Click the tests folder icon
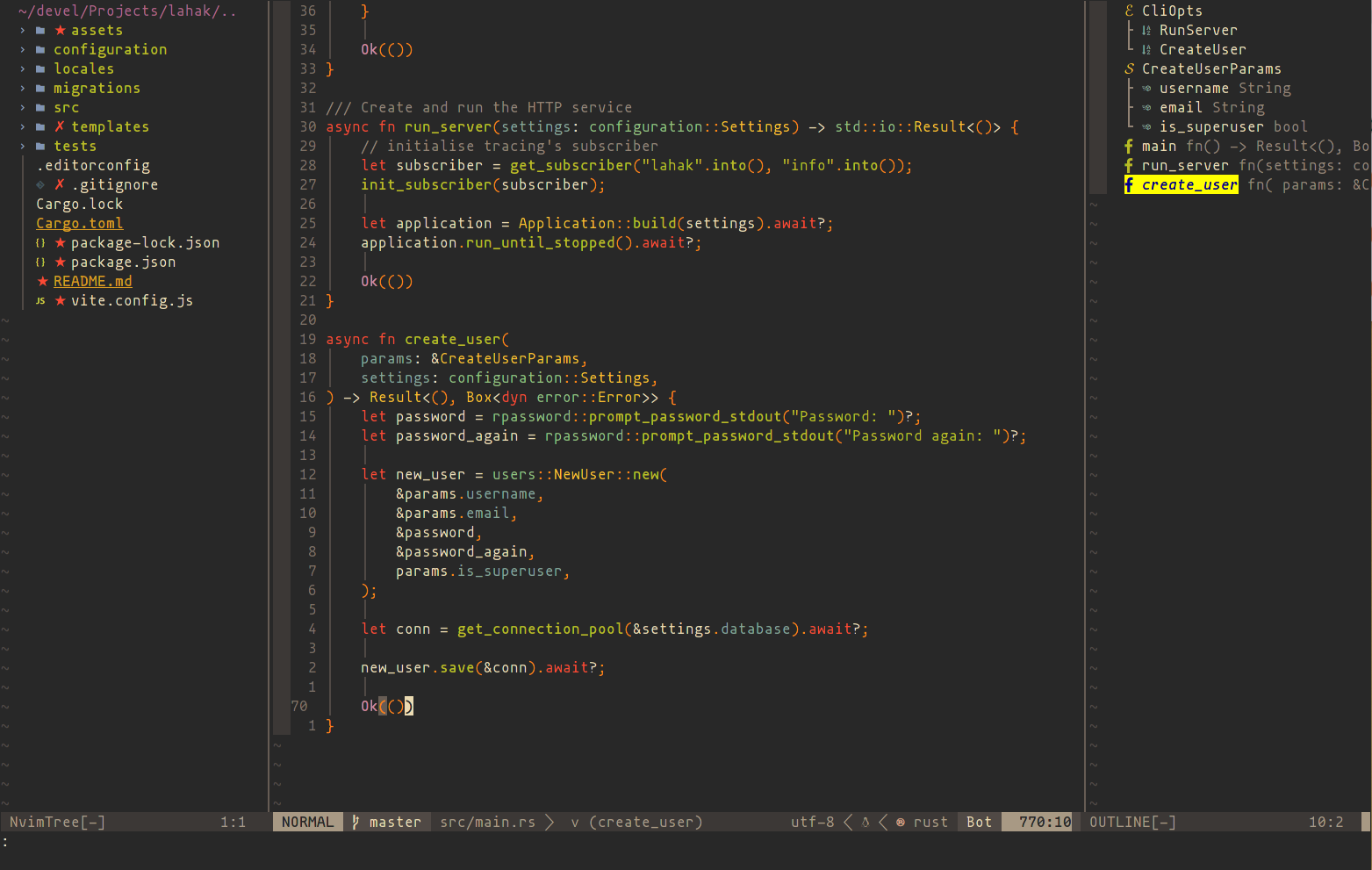1372x870 pixels. (x=40, y=147)
